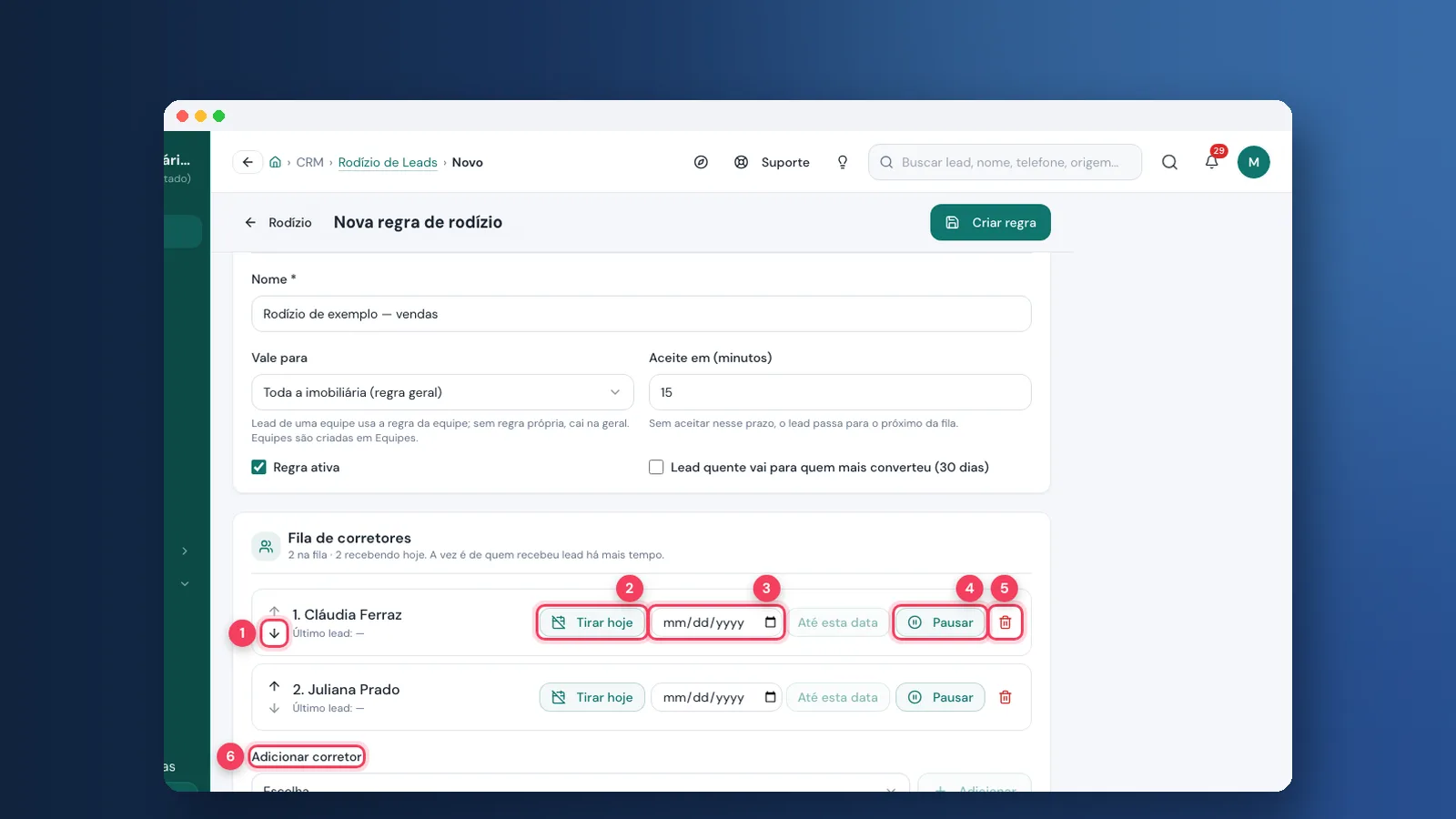Screen dimensions: 1456x819
Task: Click the back arrow in breadcrumb bar
Action: 248,162
